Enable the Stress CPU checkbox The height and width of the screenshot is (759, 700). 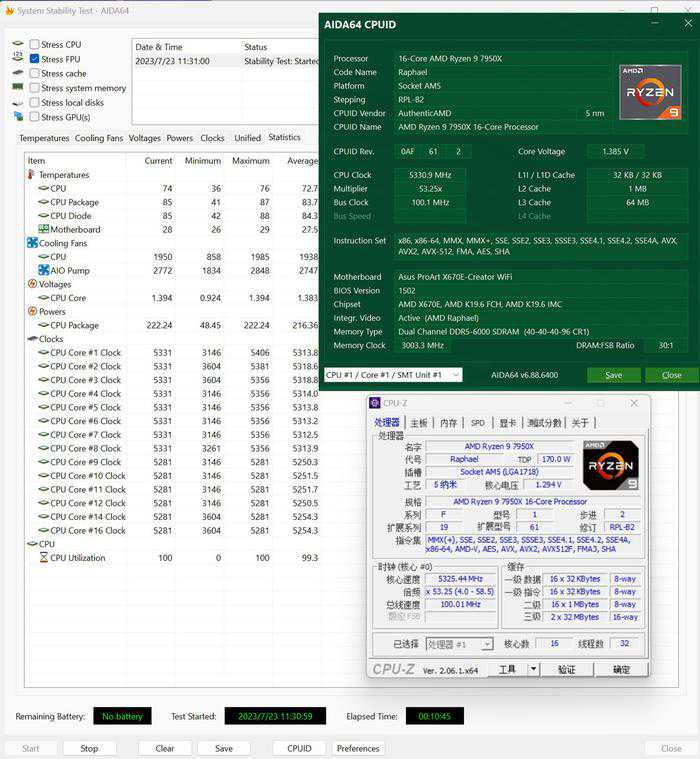tap(35, 45)
